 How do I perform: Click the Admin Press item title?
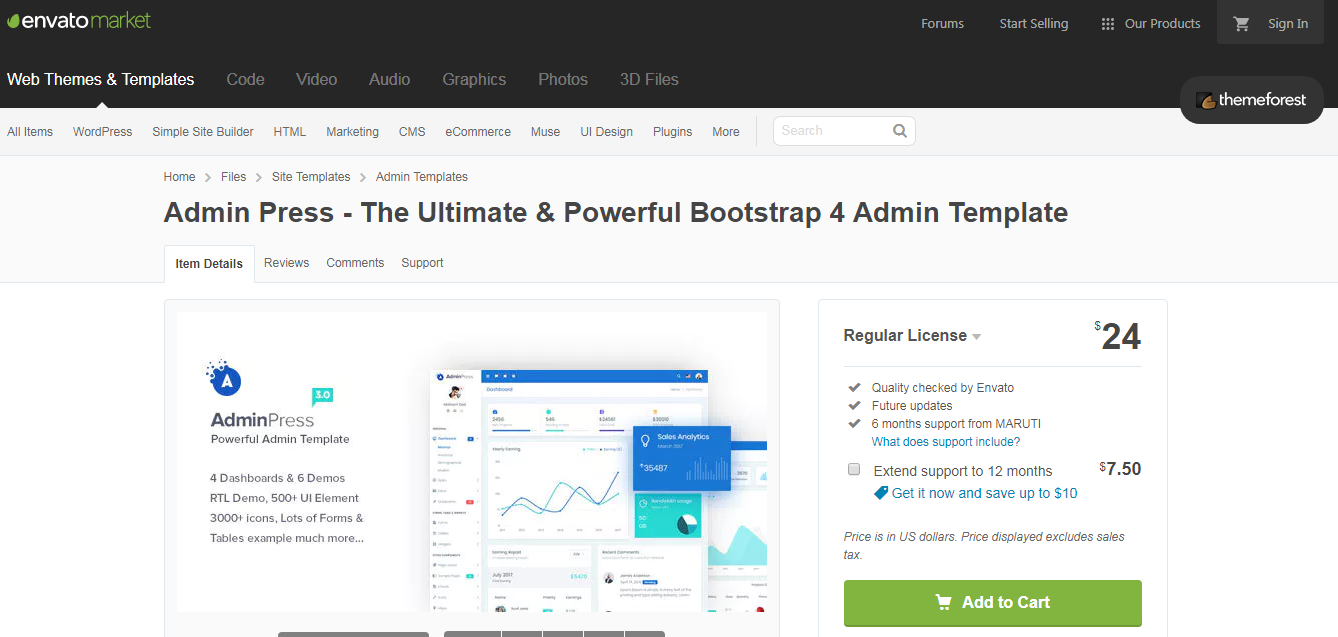pos(616,213)
